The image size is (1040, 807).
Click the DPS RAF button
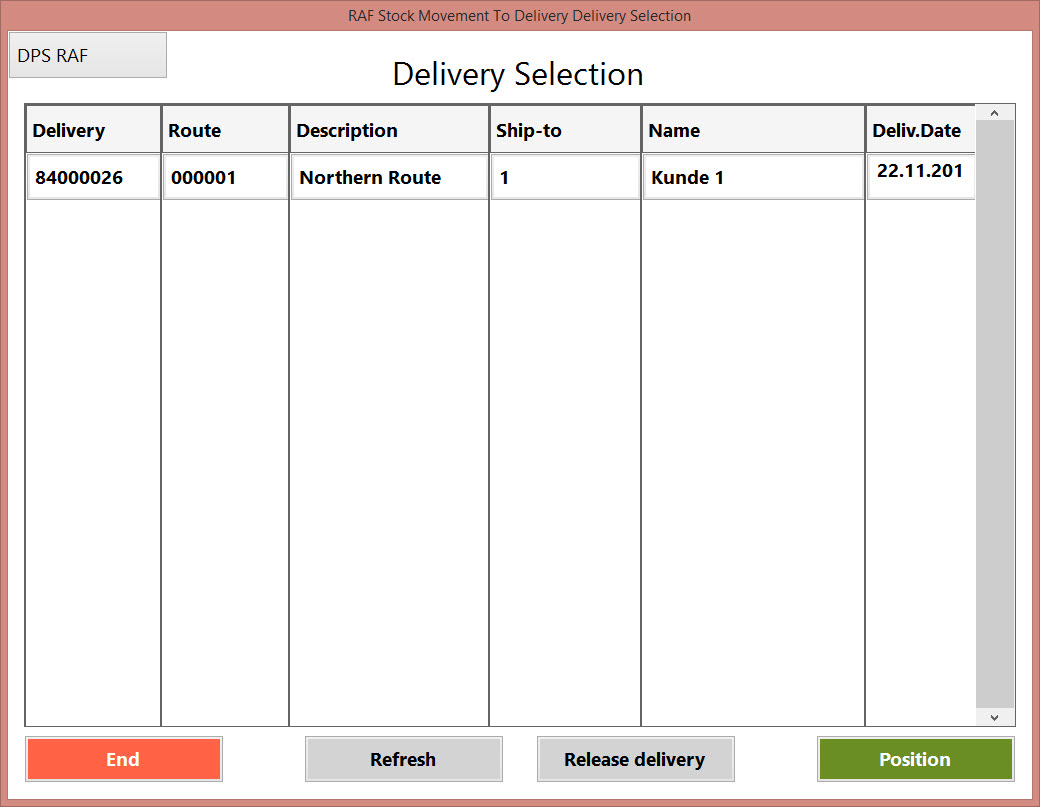pyautogui.click(x=87, y=55)
